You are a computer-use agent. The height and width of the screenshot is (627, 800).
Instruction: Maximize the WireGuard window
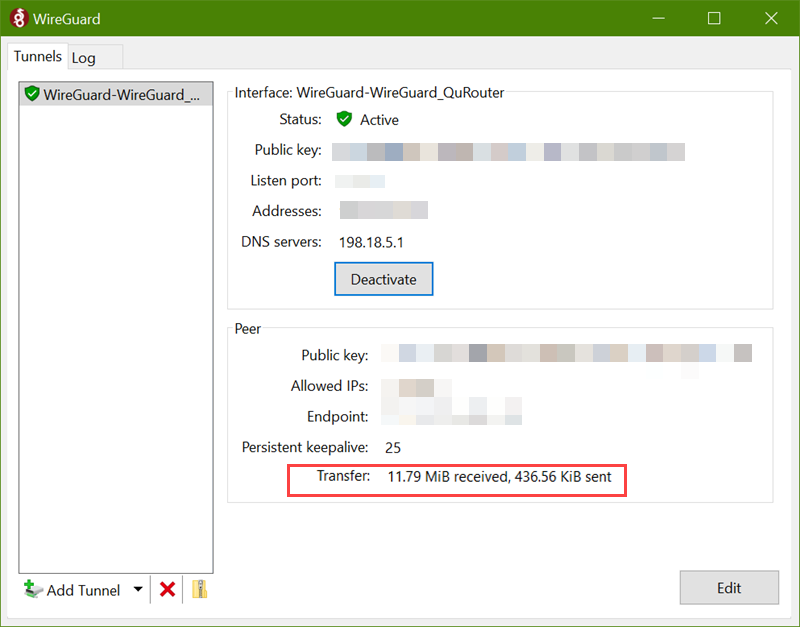tap(714, 18)
